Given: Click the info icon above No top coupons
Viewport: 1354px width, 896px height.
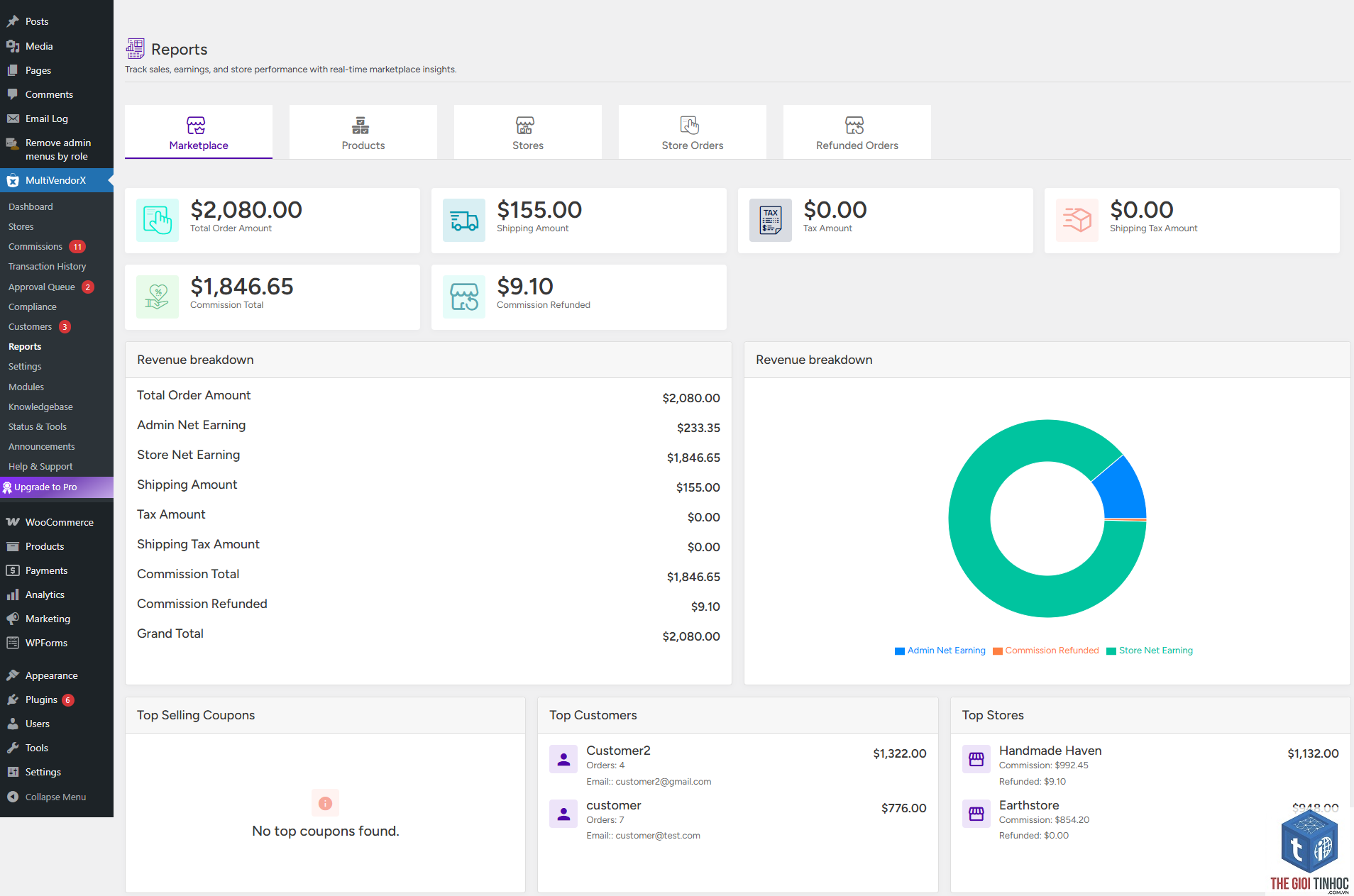Looking at the screenshot, I should pyautogui.click(x=325, y=803).
